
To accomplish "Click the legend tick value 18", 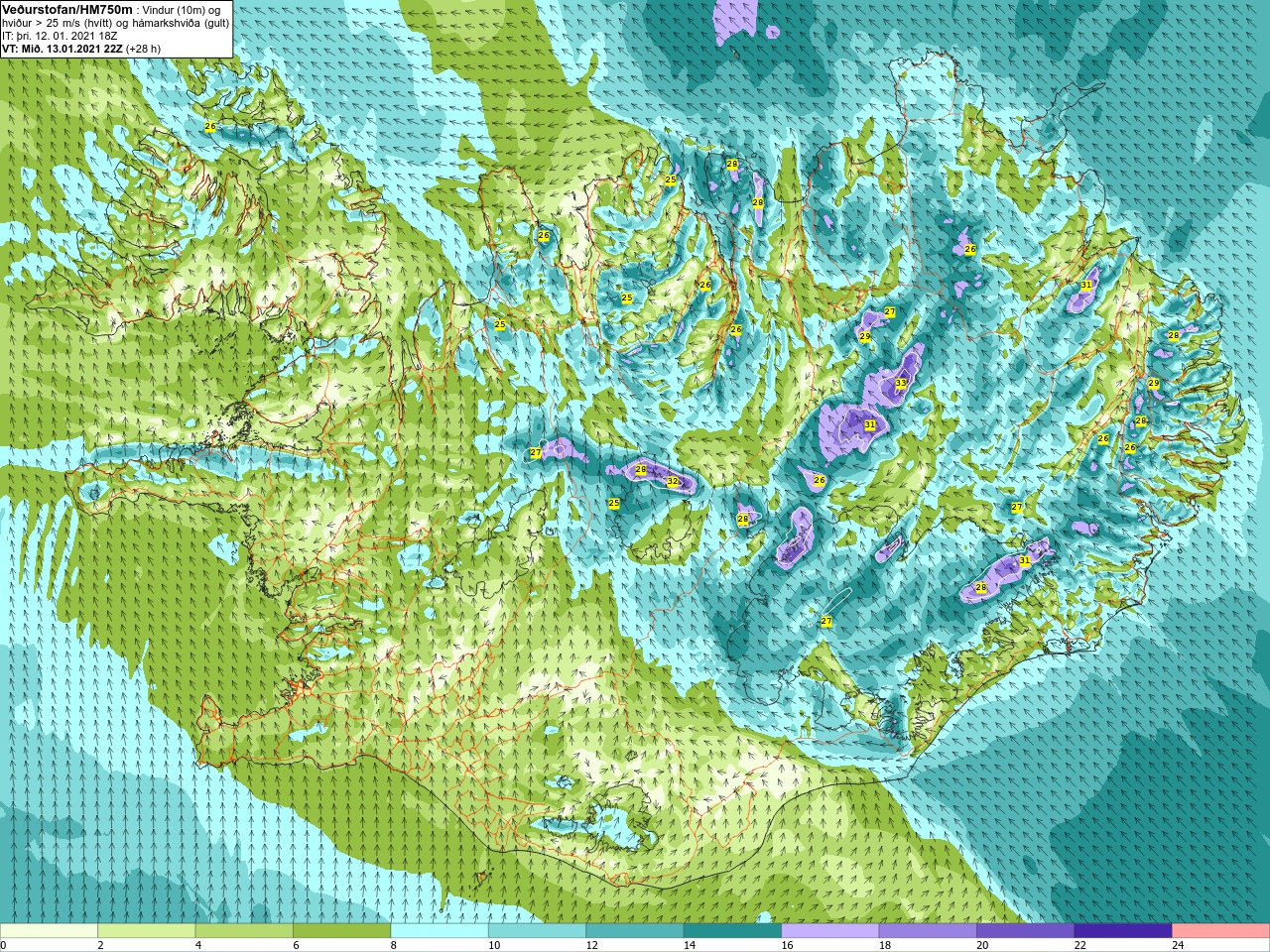I will (884, 945).
